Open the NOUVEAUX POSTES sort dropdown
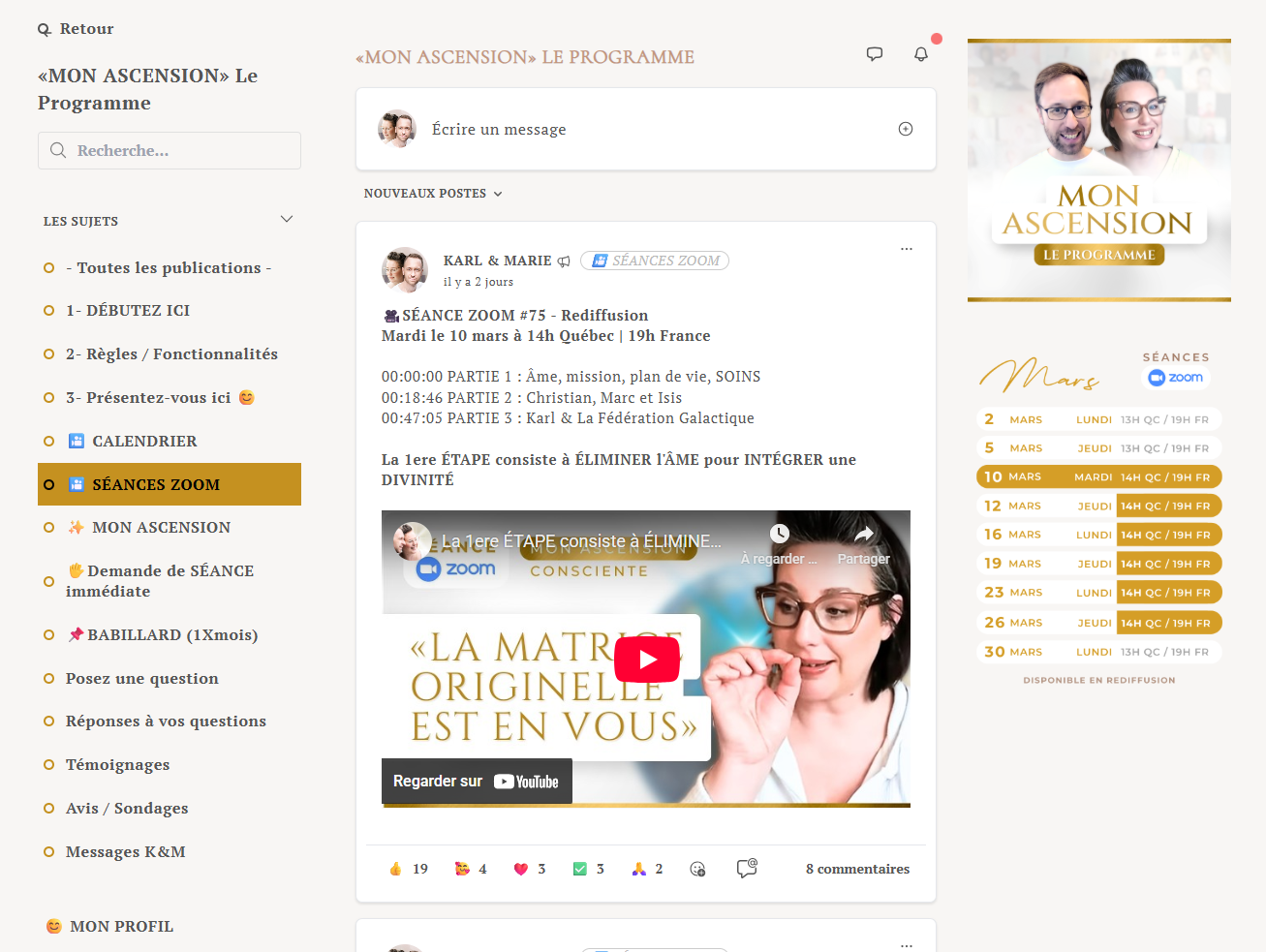Image resolution: width=1266 pixels, height=952 pixels. pos(433,193)
